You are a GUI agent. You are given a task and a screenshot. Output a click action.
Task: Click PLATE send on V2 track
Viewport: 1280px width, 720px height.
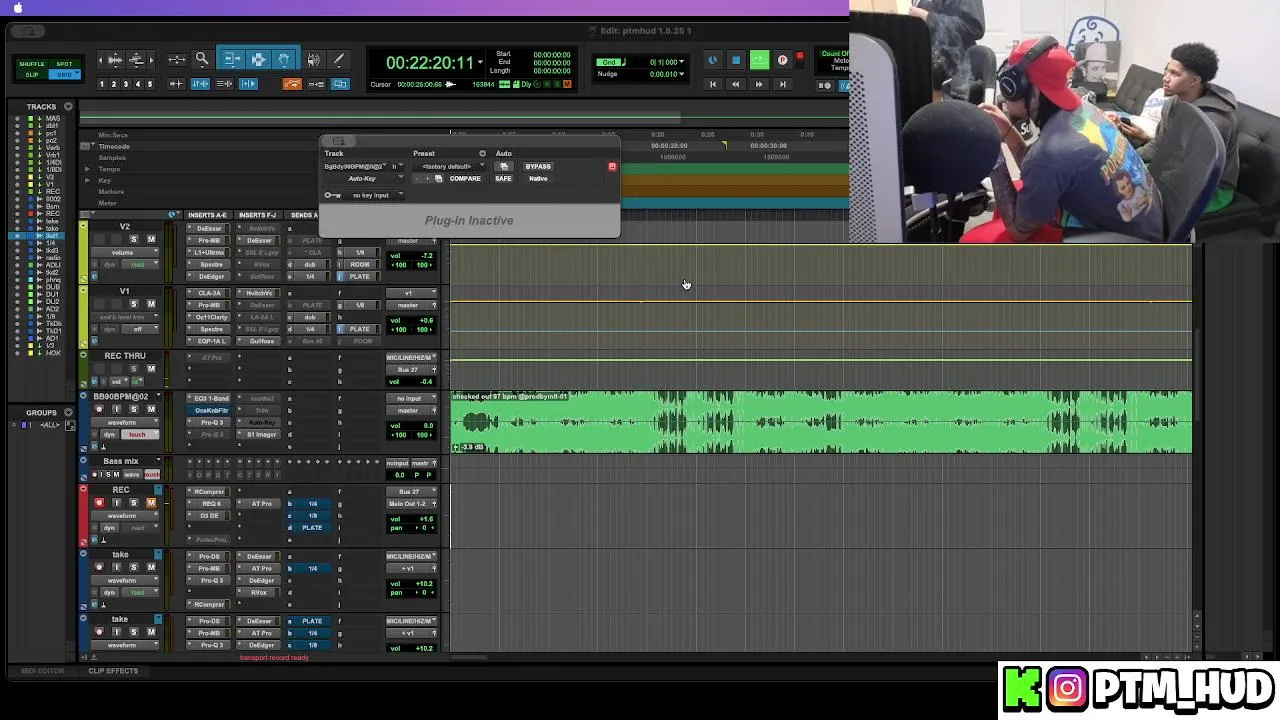pyautogui.click(x=360, y=277)
